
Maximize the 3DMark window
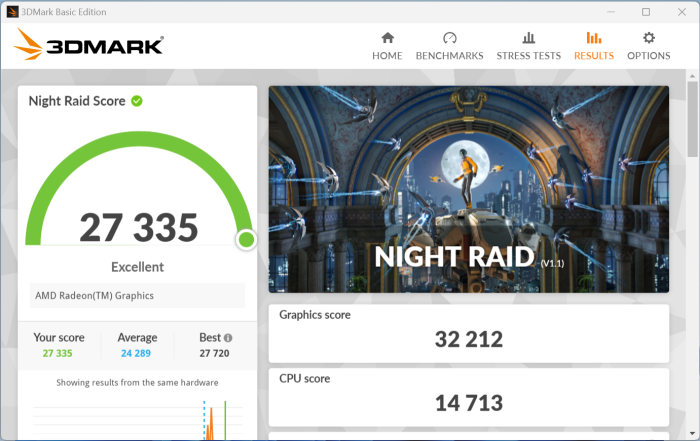[646, 12]
